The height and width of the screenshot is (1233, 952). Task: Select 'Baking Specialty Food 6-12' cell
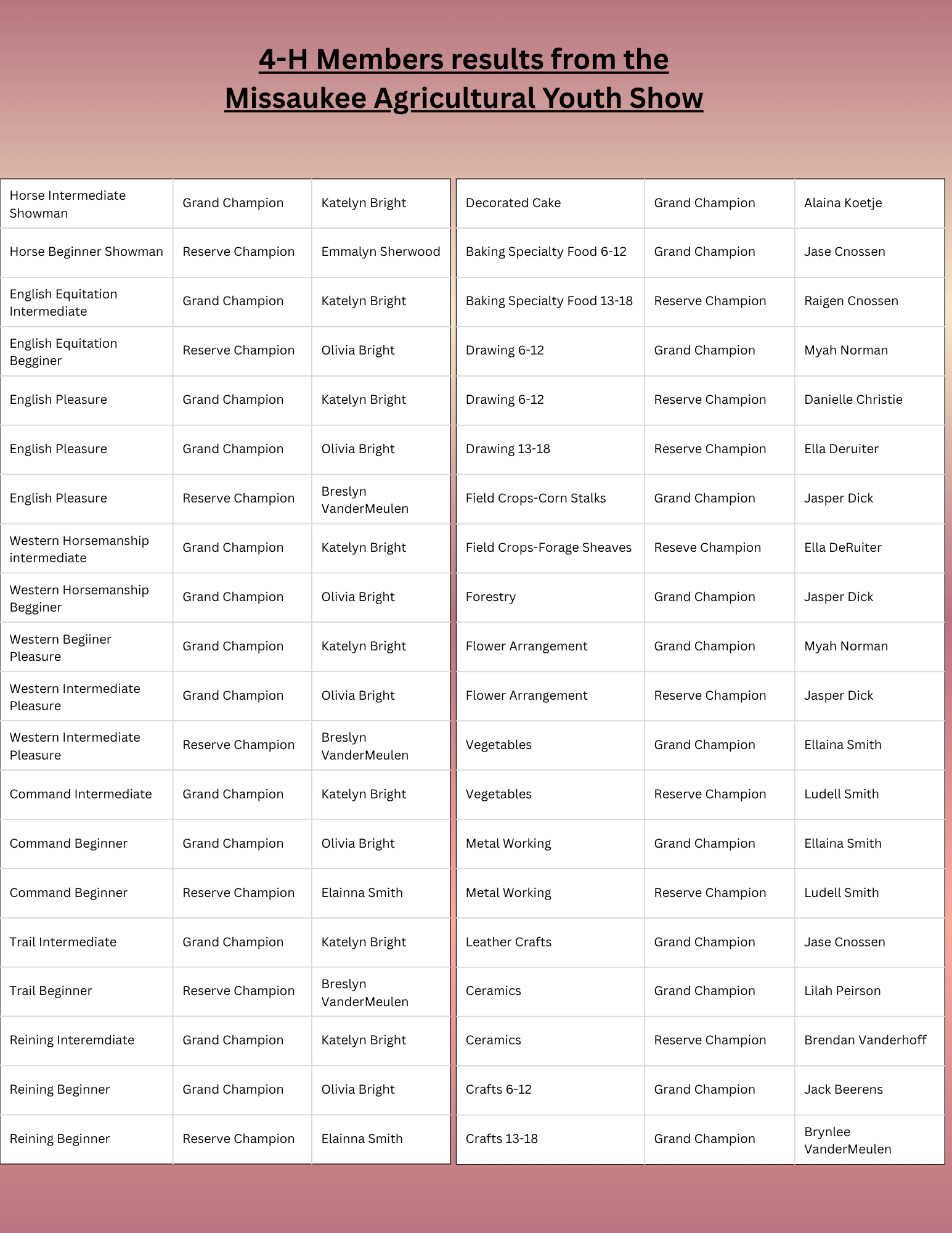[550, 253]
